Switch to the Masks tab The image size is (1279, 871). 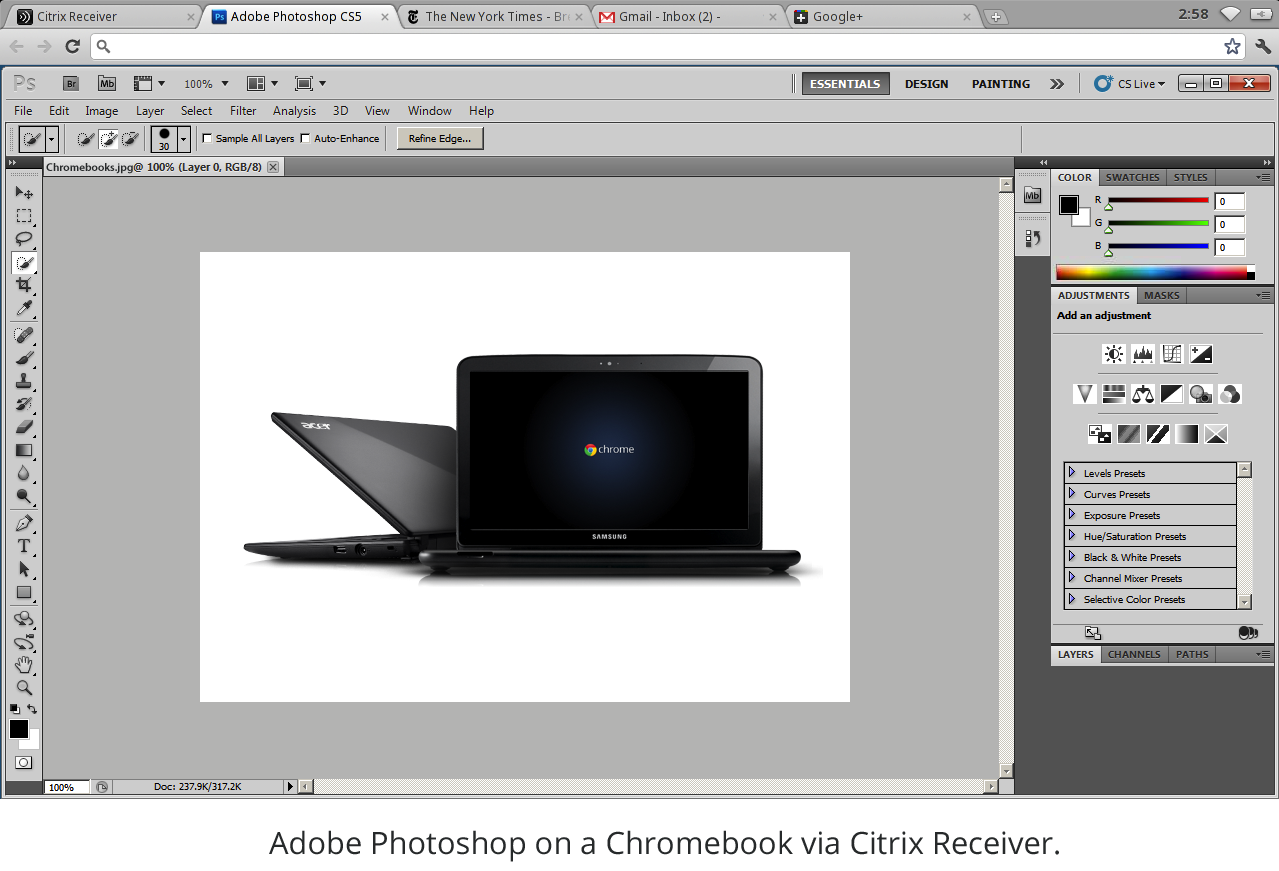1161,295
